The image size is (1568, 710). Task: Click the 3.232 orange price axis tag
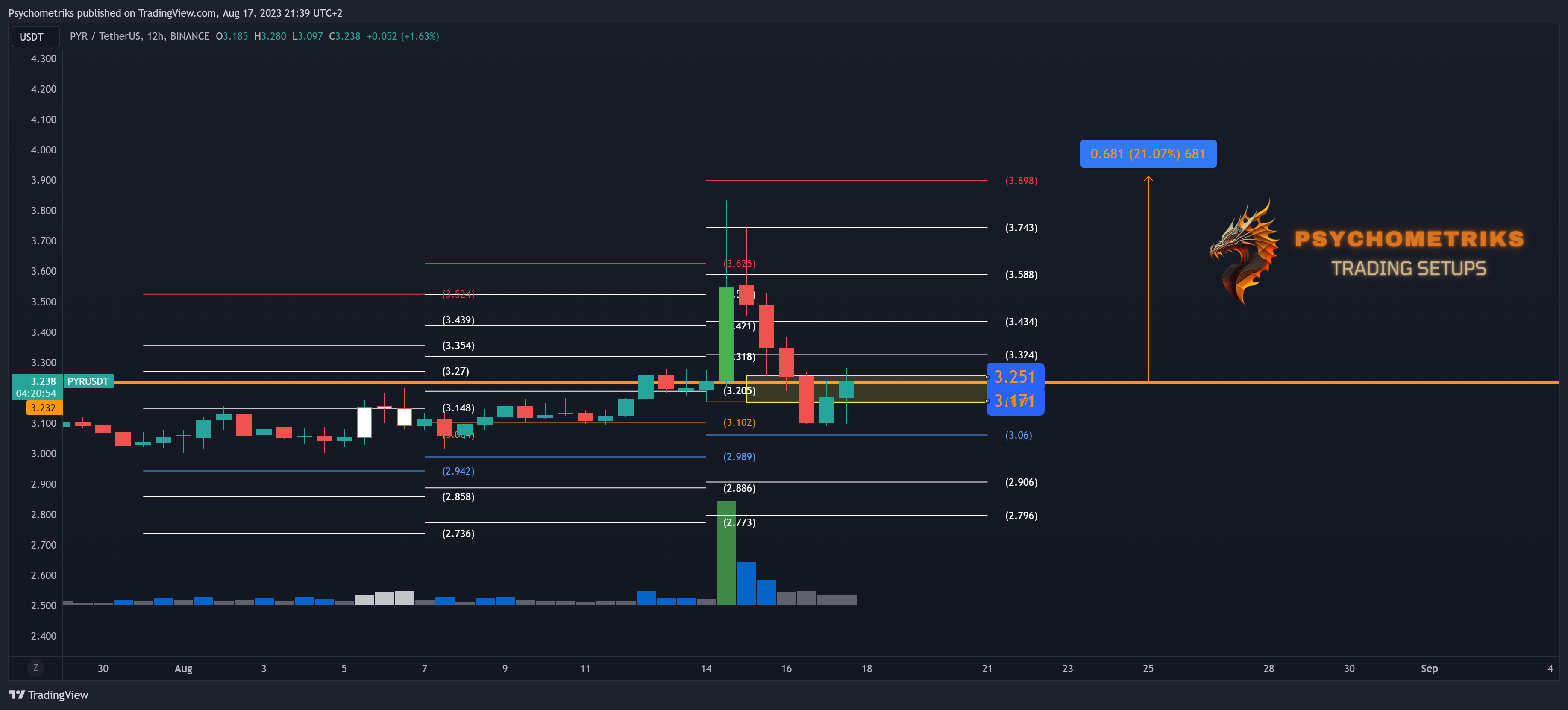tap(44, 408)
